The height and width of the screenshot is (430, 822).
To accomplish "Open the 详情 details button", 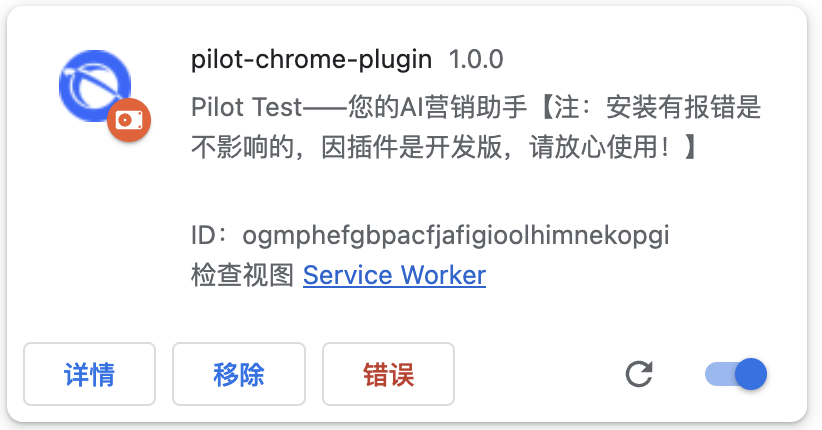I will [x=89, y=374].
